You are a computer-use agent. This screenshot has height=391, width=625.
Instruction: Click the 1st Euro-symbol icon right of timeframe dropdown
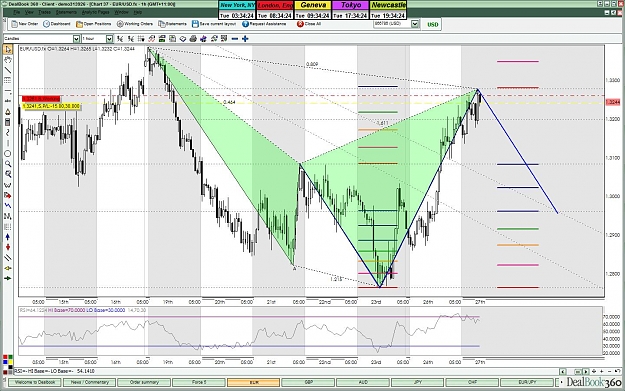click(x=120, y=39)
